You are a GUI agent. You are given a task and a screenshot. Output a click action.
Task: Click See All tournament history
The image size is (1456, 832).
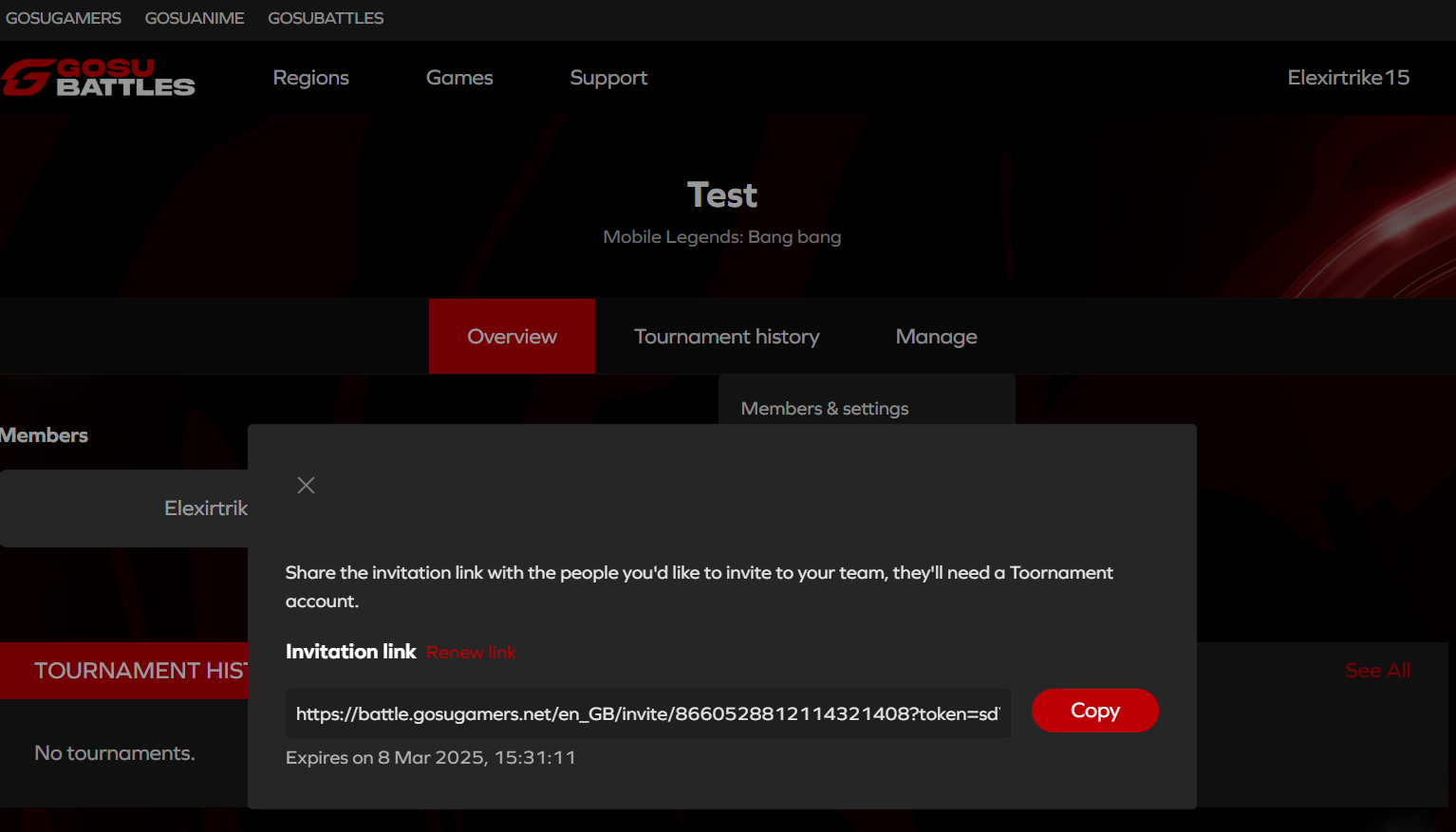(1377, 671)
